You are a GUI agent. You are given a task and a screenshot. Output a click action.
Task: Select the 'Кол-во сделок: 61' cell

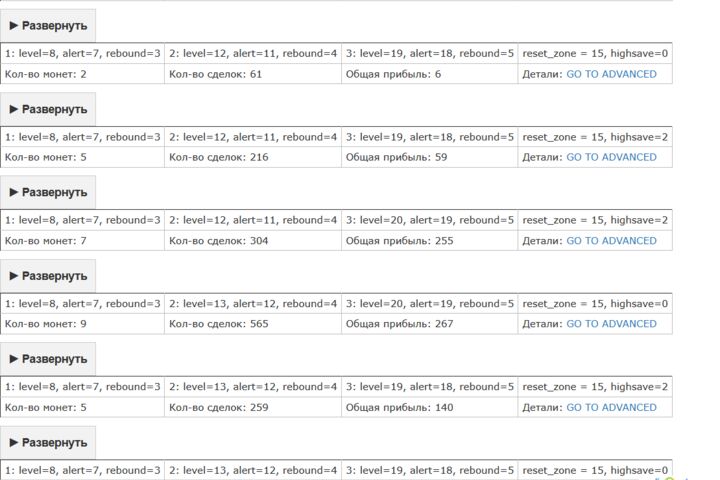coord(253,74)
